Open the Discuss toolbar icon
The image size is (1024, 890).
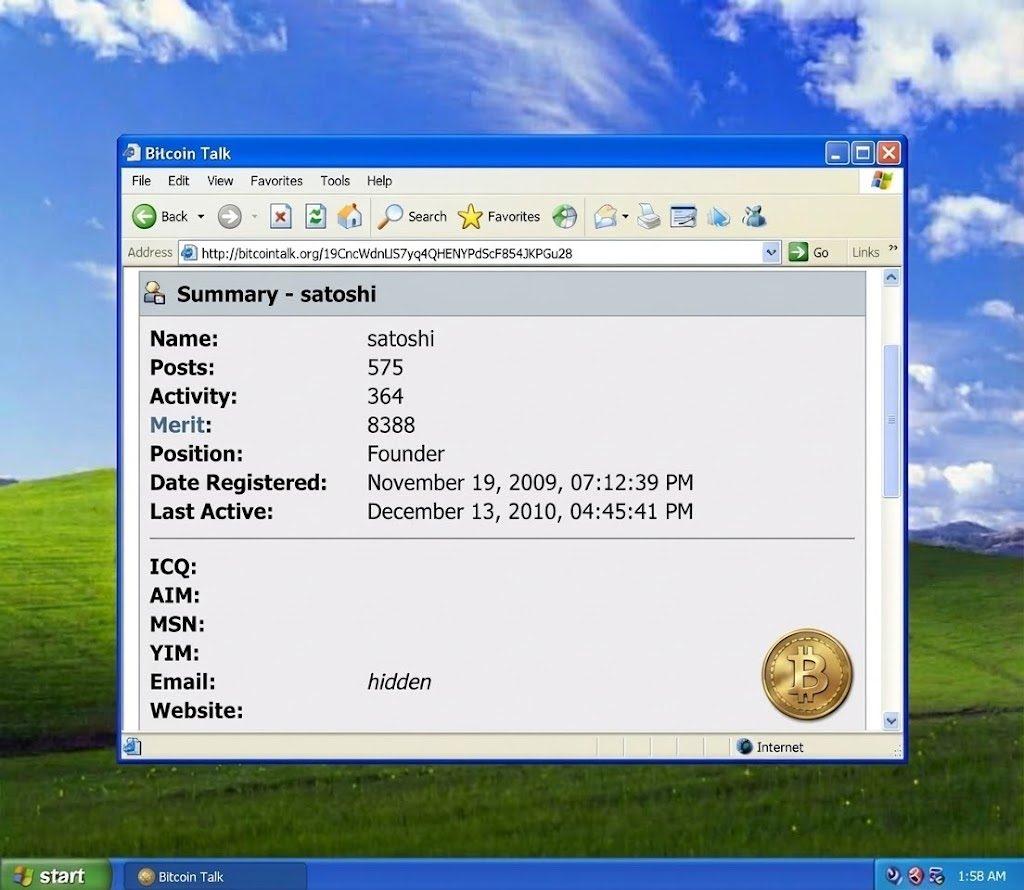[718, 216]
